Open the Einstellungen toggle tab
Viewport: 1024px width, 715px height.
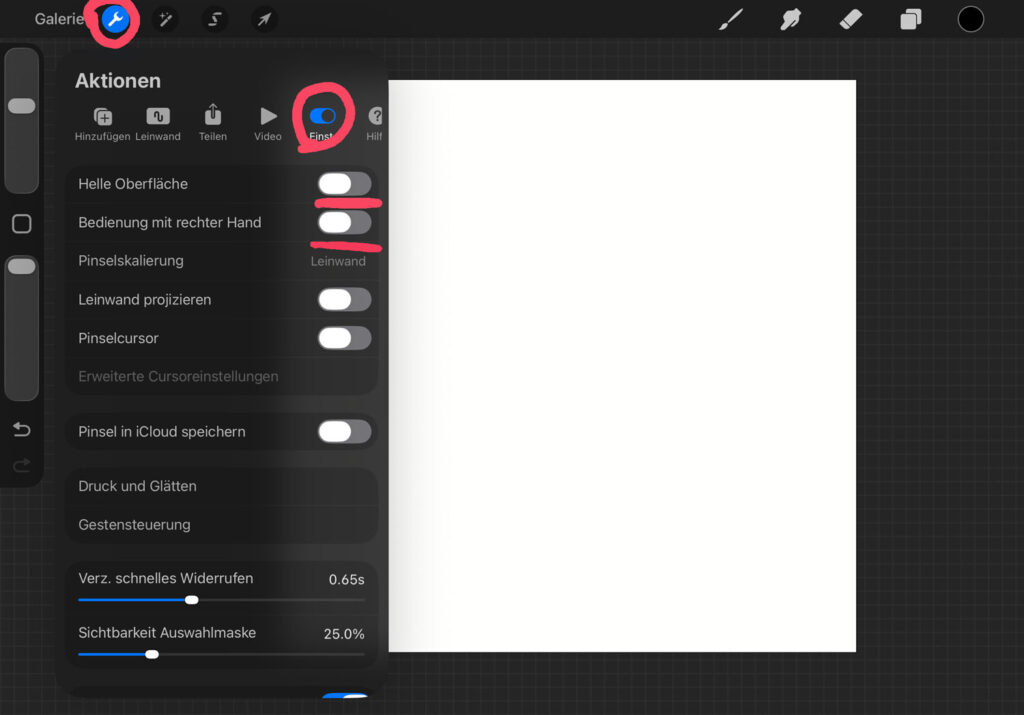pyautogui.click(x=323, y=123)
